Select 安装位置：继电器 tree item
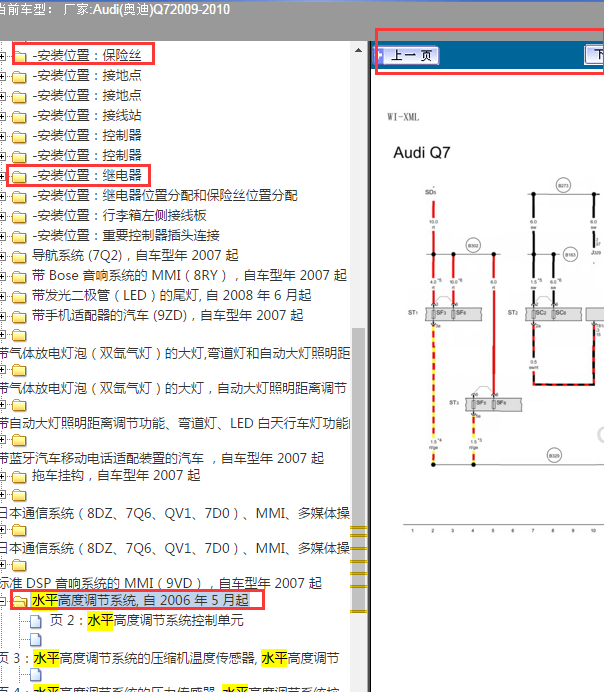Image resolution: width=604 pixels, height=692 pixels. [87, 176]
